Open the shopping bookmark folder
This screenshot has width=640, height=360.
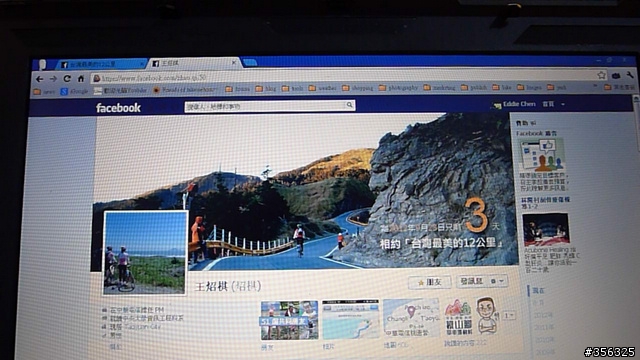pos(358,88)
